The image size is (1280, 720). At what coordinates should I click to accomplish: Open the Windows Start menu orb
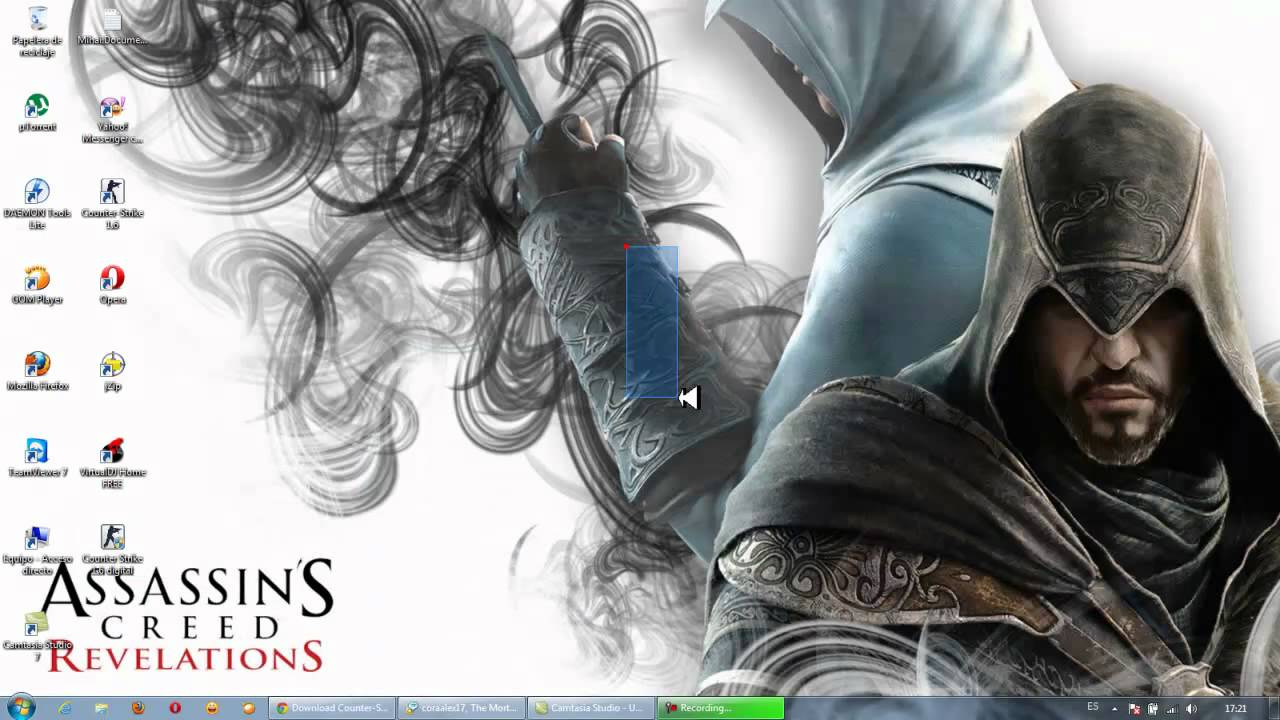click(20, 708)
